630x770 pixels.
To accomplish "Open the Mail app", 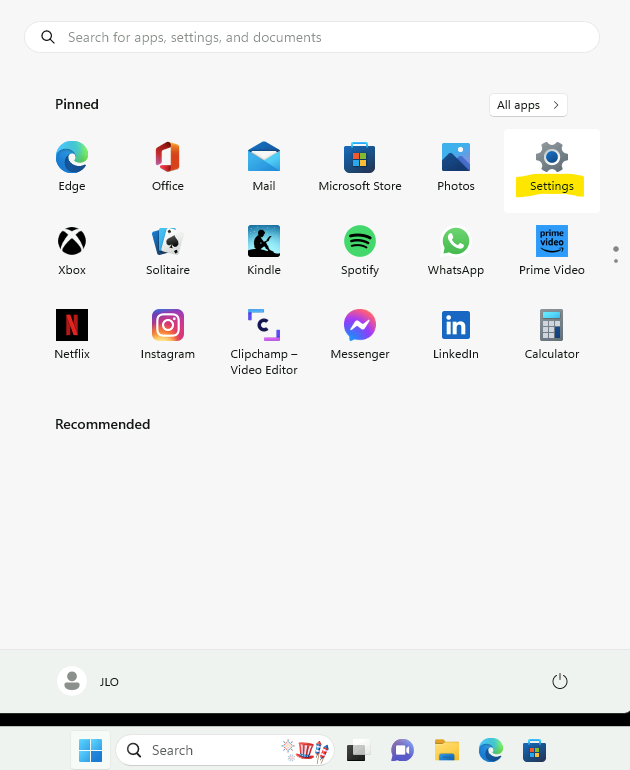I will (x=264, y=168).
